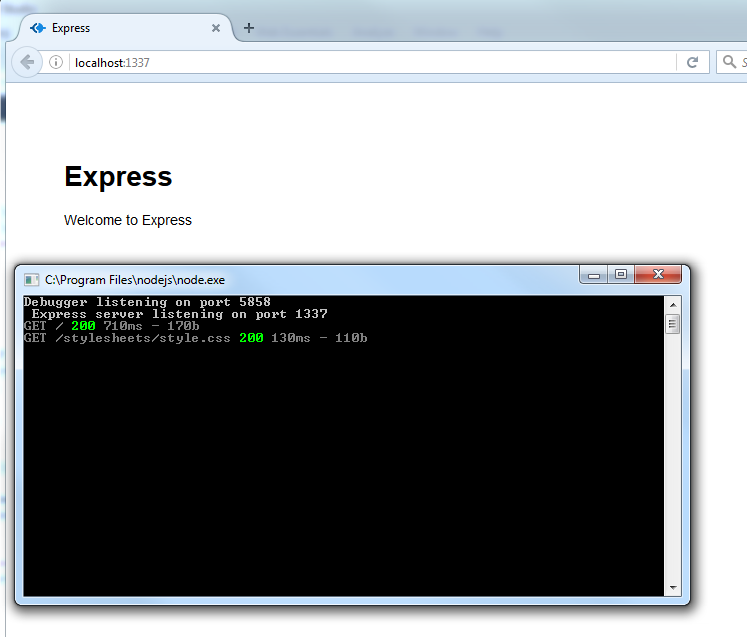Click console scrollbar down arrow
The width and height of the screenshot is (747, 637).
point(673,587)
